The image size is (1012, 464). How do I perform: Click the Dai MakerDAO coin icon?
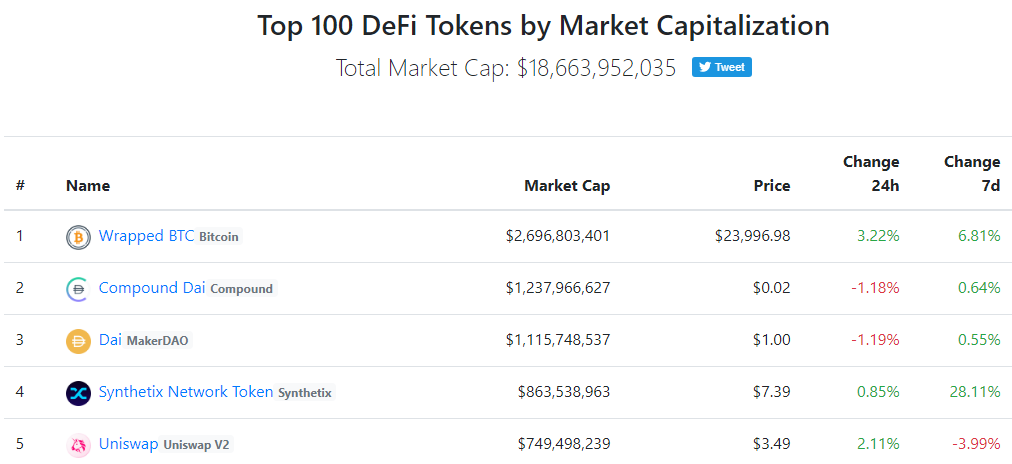pos(78,341)
